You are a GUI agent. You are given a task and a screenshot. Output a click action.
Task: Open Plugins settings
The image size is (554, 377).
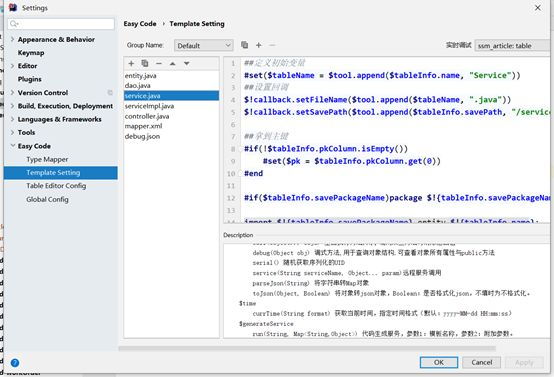pyautogui.click(x=30, y=79)
